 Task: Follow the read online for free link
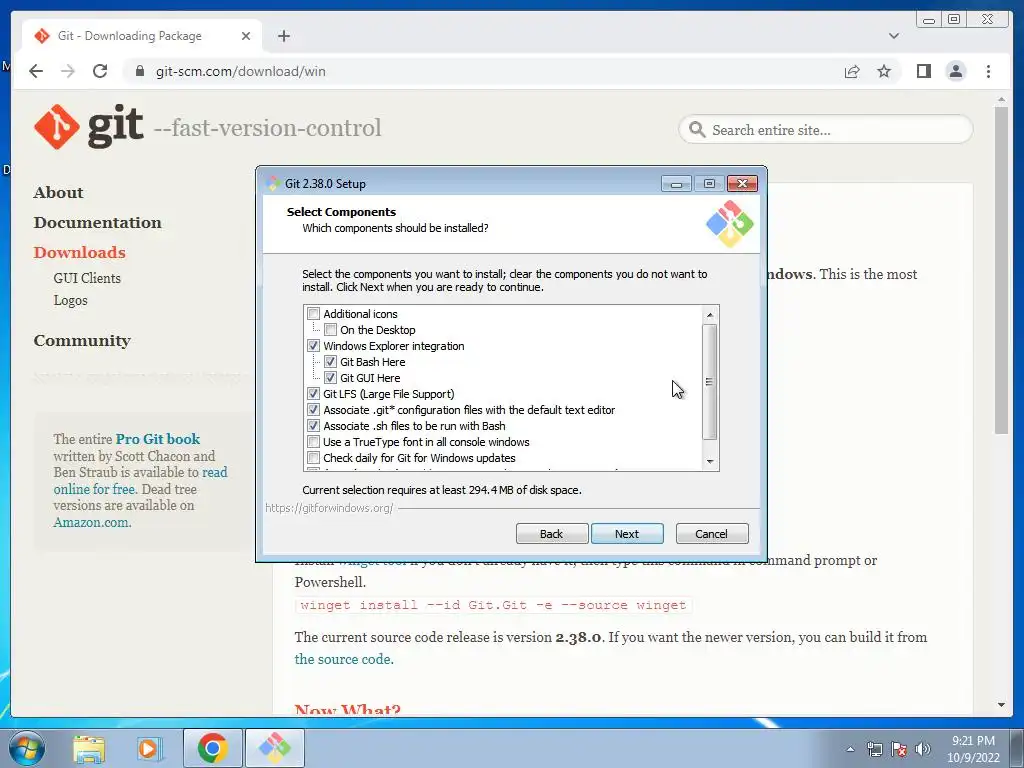click(x=140, y=481)
